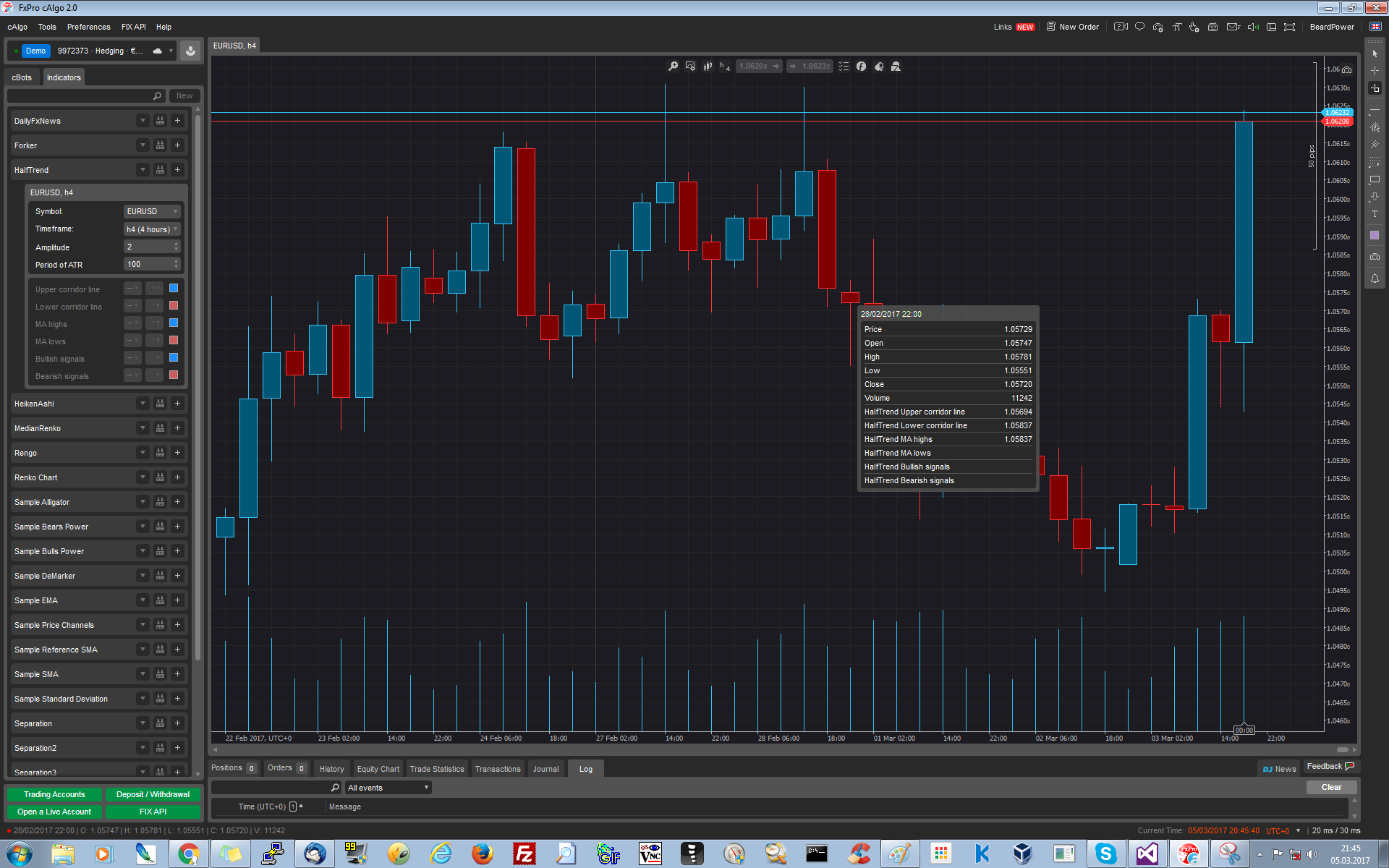Select the crosshair tool
1389x868 pixels.
pos(1375,71)
